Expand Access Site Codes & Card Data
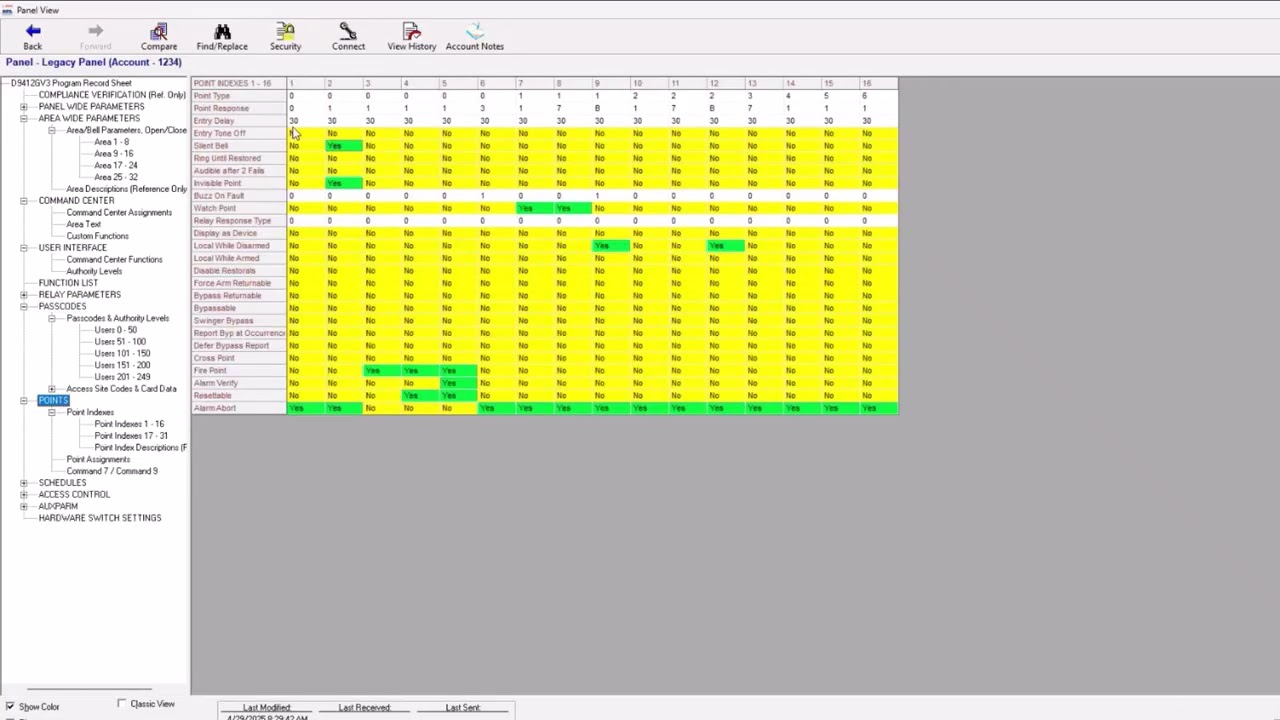The height and width of the screenshot is (720, 1280). (x=52, y=389)
